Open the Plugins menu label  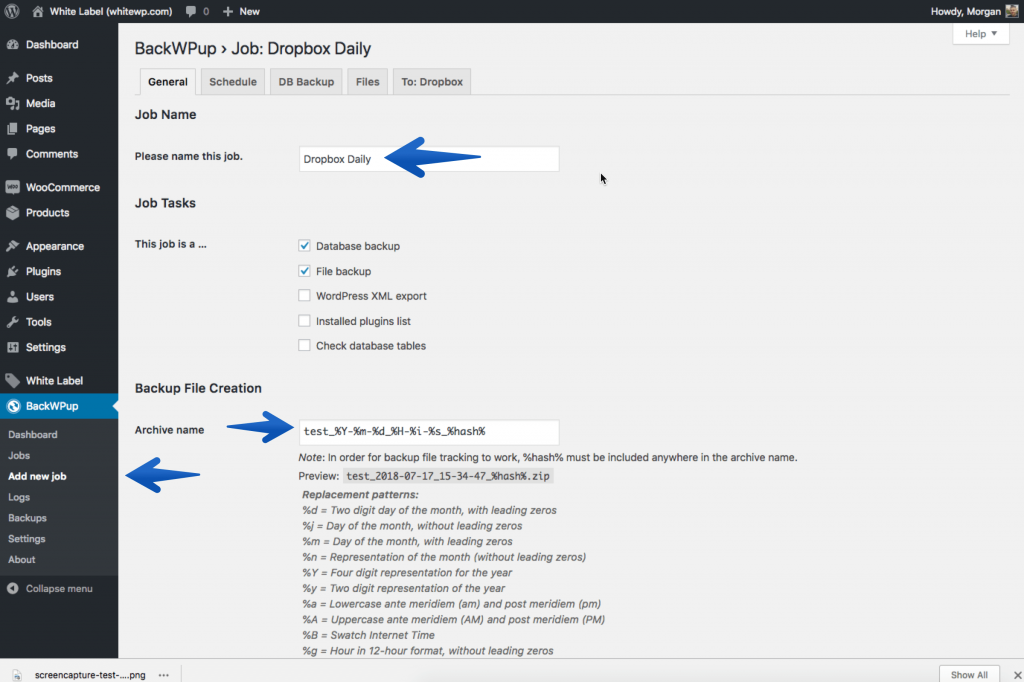tap(43, 272)
